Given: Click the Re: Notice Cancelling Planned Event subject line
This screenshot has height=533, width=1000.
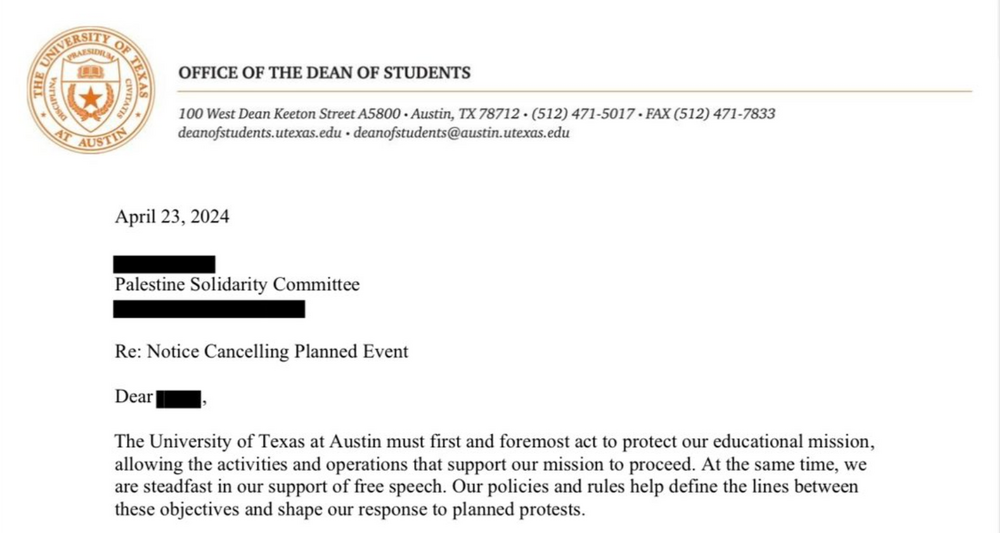Looking at the screenshot, I should 262,351.
